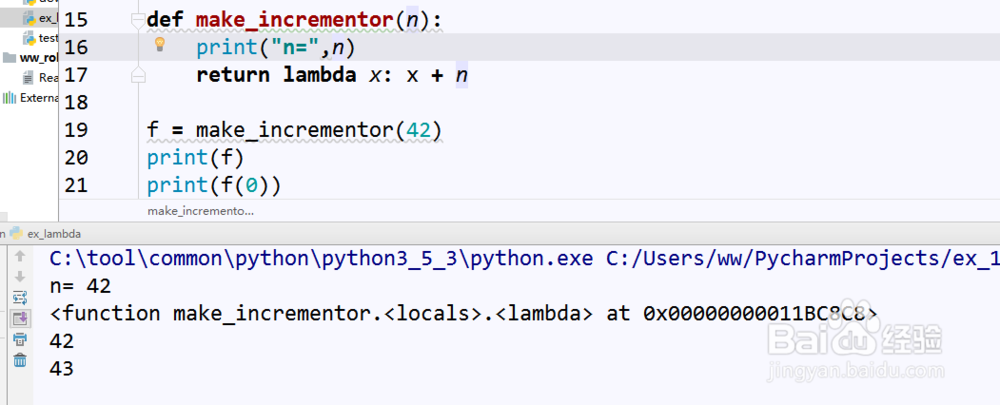Toggle soft-wrap in run console
Screen dimensions: 1000x405
(19, 297)
